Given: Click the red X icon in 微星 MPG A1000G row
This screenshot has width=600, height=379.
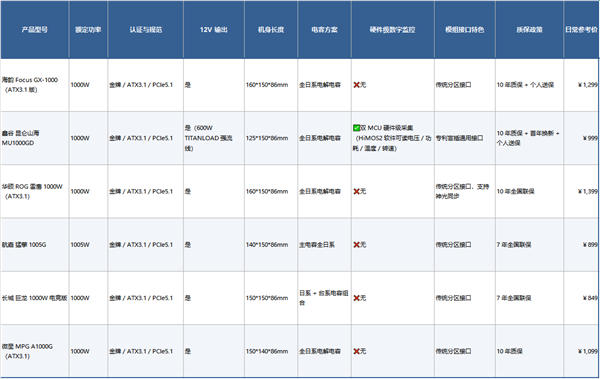Looking at the screenshot, I should click(356, 351).
